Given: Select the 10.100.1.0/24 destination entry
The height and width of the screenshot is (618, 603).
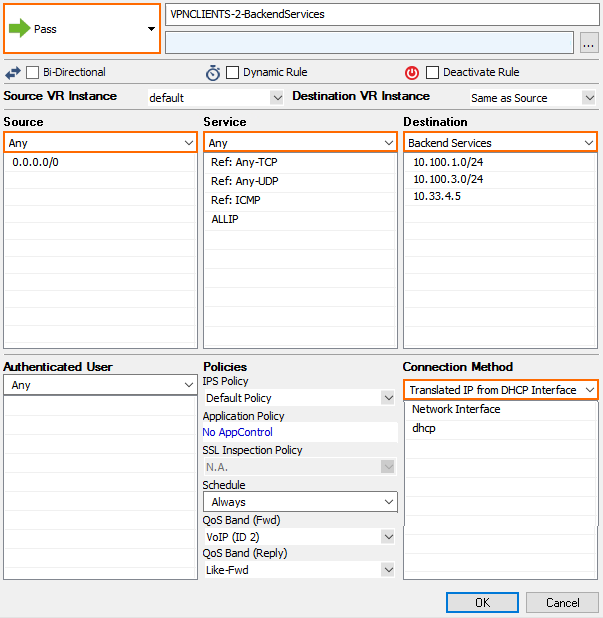Looking at the screenshot, I should 500,162.
